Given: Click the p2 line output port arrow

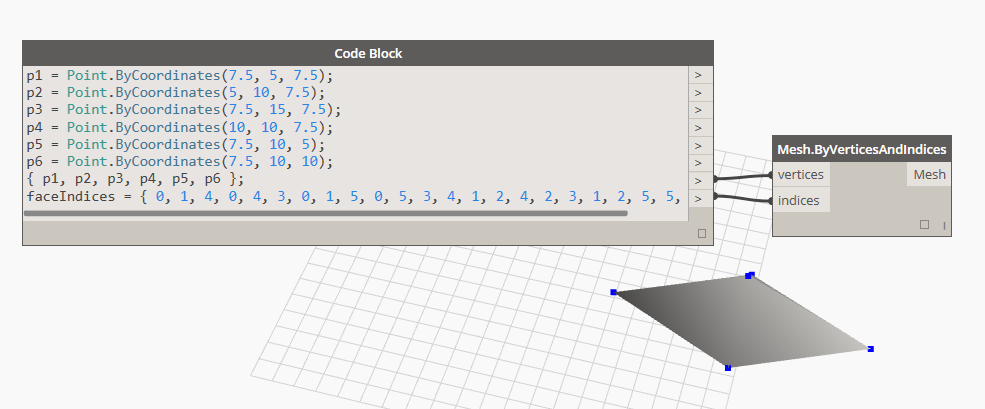Looking at the screenshot, I should pos(700,92).
